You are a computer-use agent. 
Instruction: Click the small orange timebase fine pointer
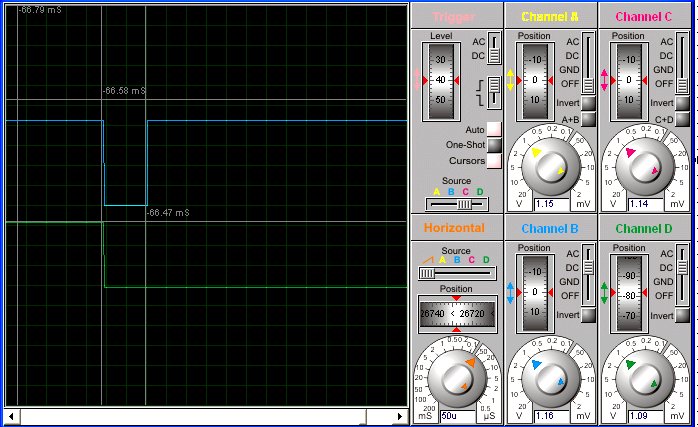pyautogui.click(x=464, y=386)
